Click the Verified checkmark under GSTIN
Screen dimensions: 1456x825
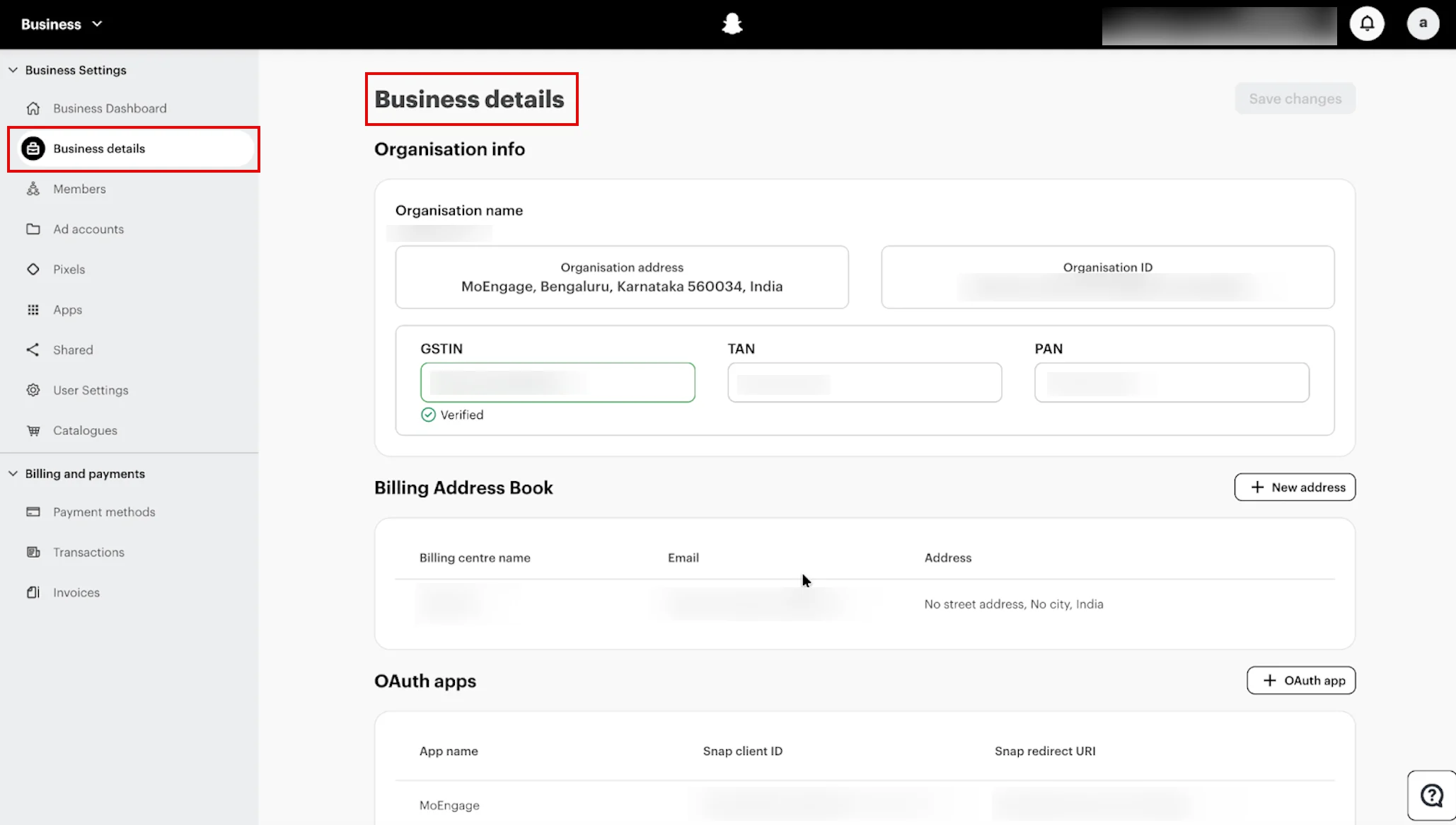point(428,415)
